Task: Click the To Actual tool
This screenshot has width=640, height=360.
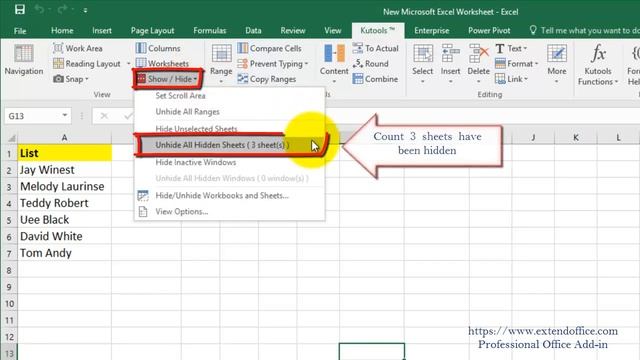Action: [376, 48]
